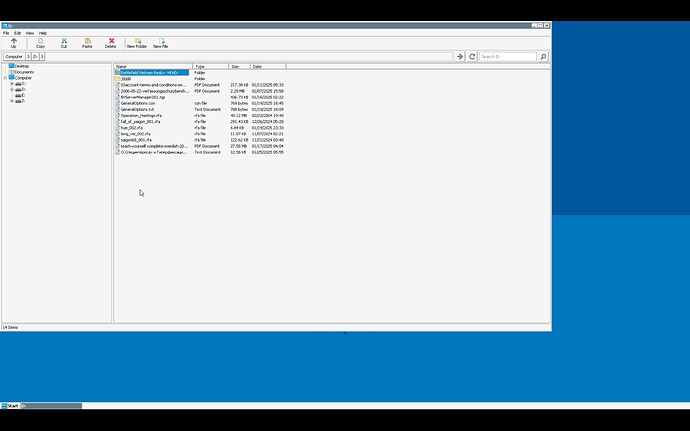The height and width of the screenshot is (431, 690).
Task: Click the Windows Start button
Action: click(x=11, y=406)
